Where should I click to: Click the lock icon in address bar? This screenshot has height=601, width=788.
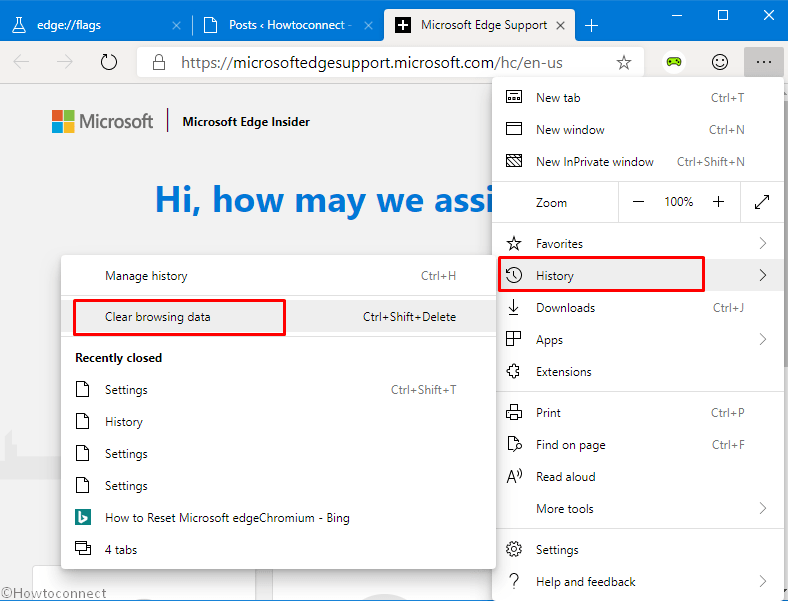tap(159, 62)
